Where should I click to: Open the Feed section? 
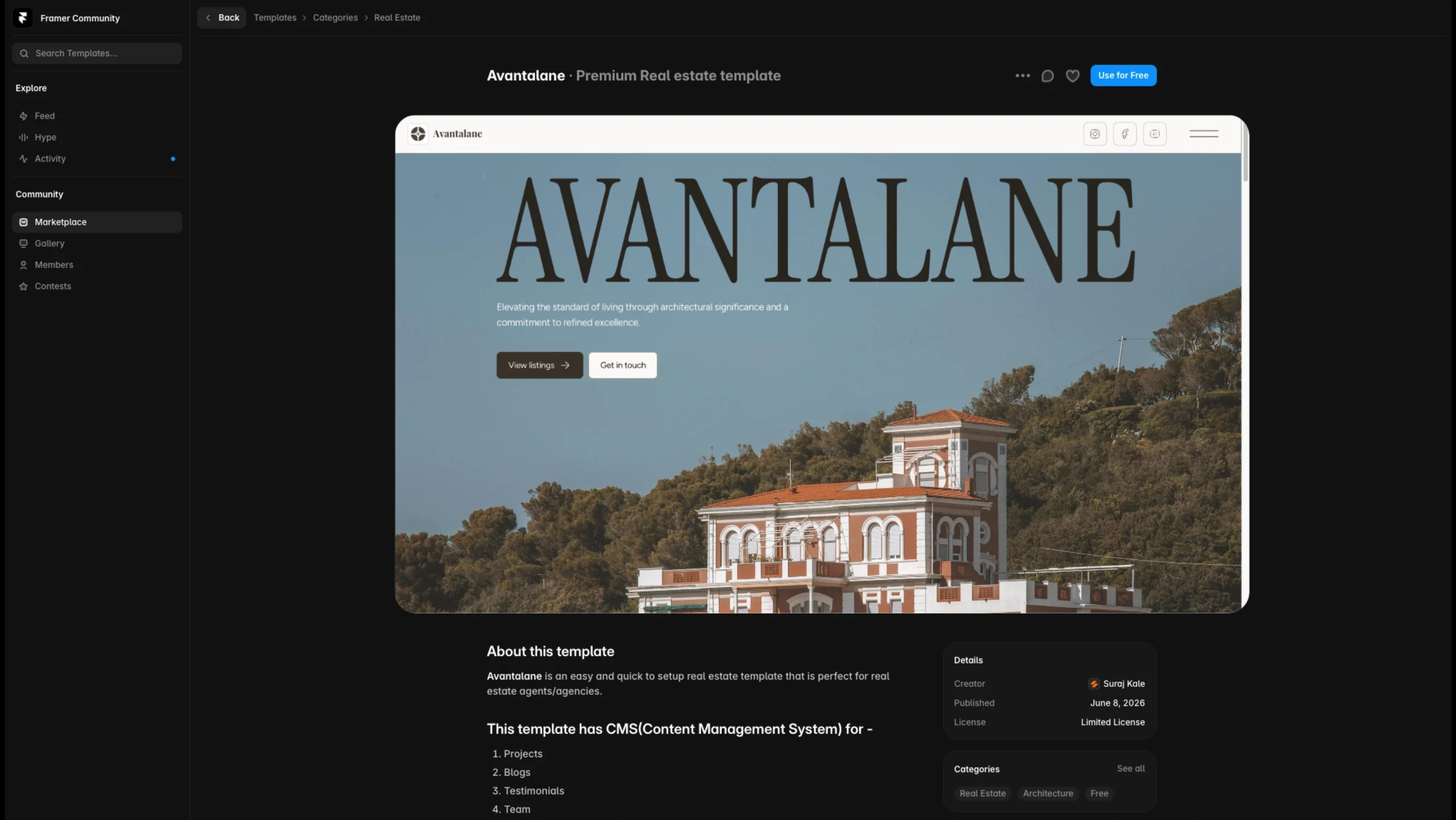coord(97,116)
